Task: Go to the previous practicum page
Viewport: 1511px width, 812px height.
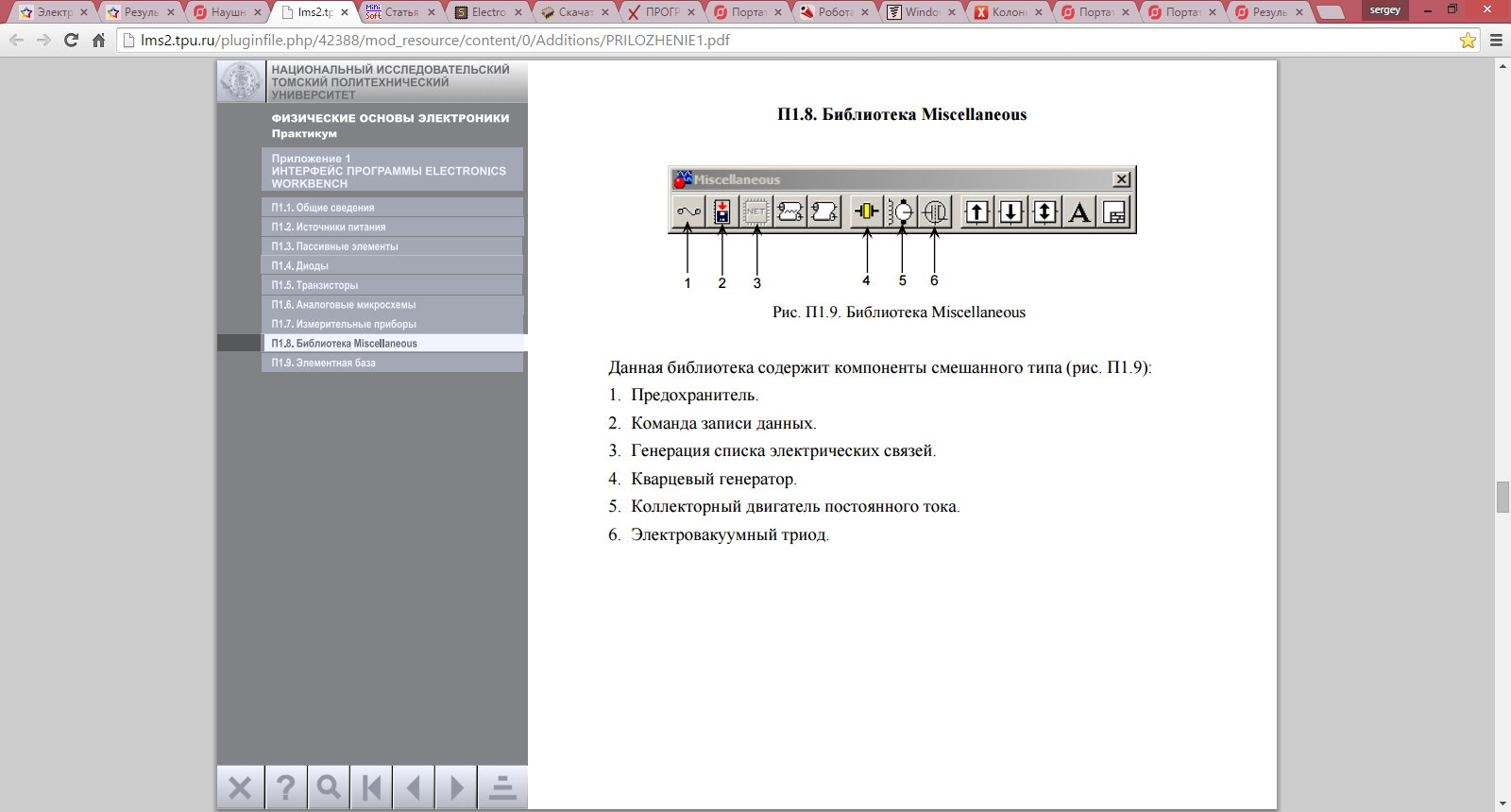Action: coord(414,787)
